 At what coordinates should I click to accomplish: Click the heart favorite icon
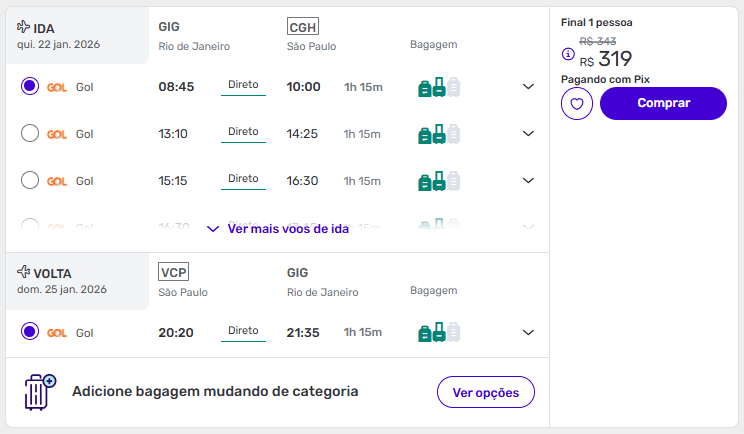click(577, 103)
